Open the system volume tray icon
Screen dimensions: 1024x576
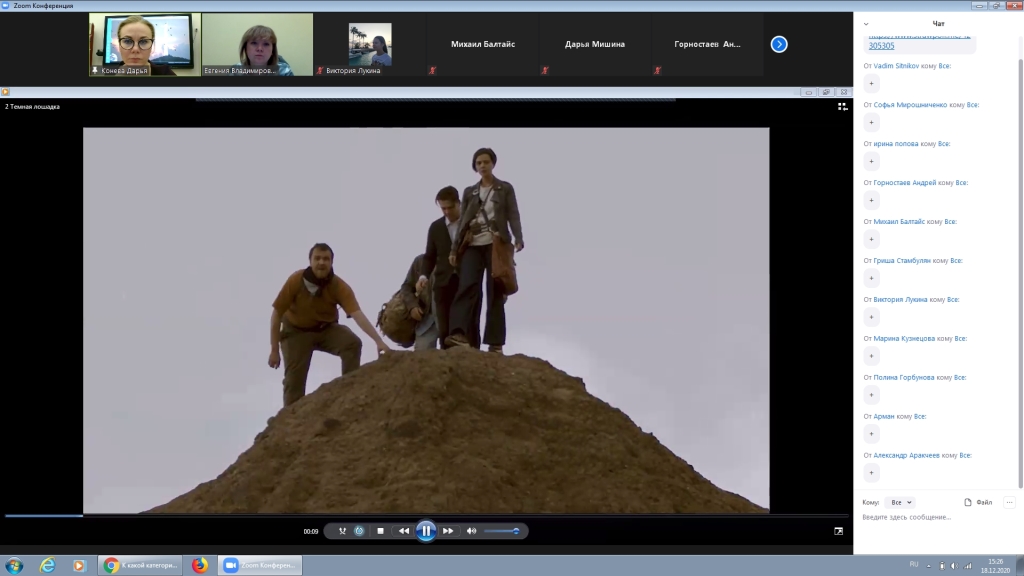pos(954,566)
